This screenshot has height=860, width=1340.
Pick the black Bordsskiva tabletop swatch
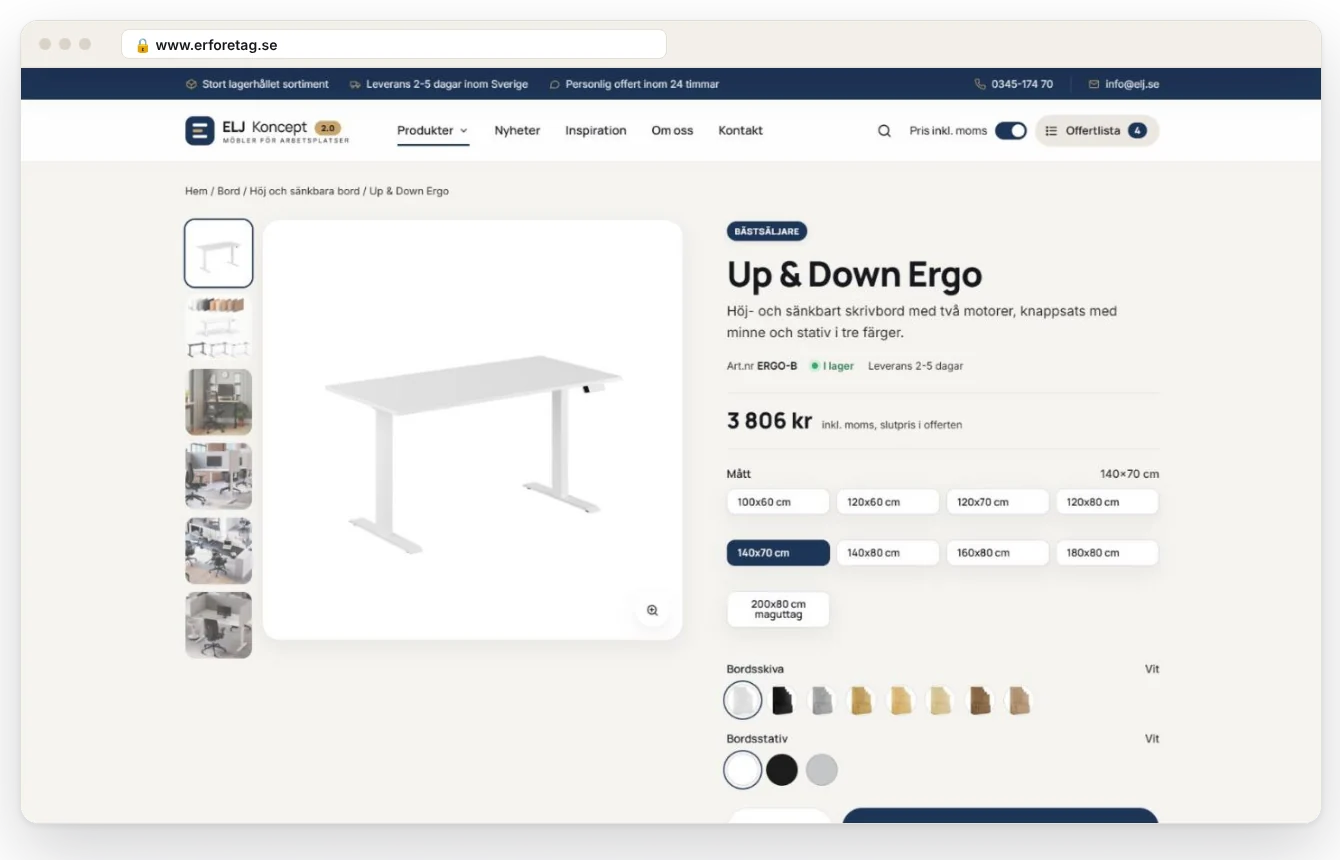click(x=782, y=701)
